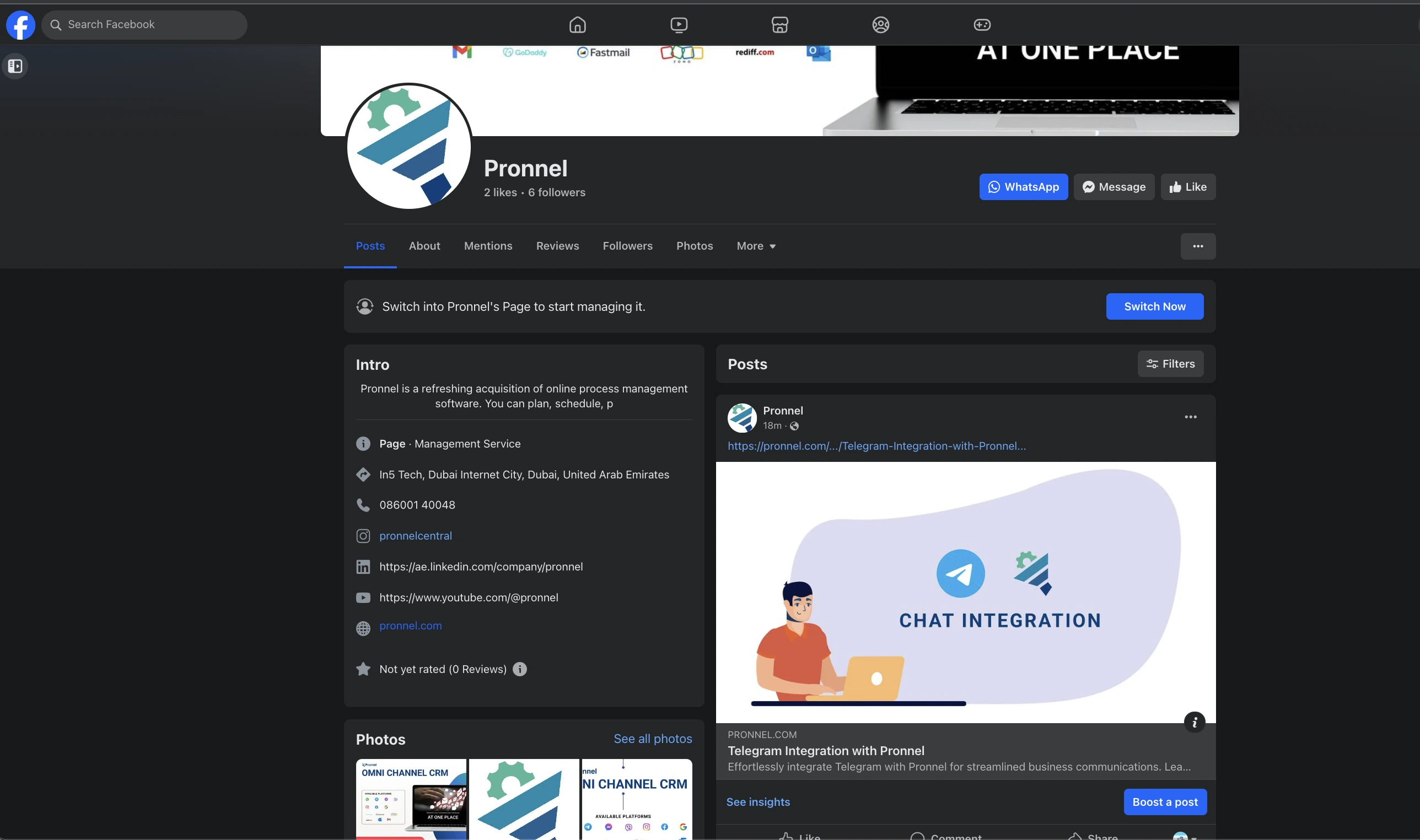Screen dimensions: 1420x840
Task: Select the About tab on profile
Action: pyautogui.click(x=424, y=246)
